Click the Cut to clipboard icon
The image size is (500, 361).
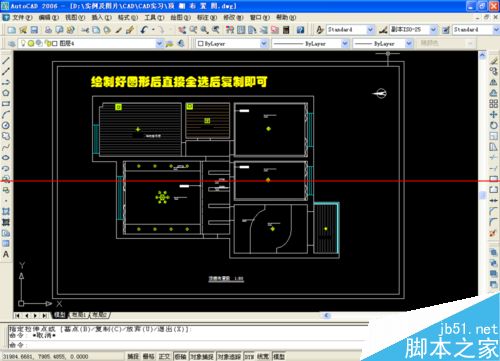coord(85,30)
